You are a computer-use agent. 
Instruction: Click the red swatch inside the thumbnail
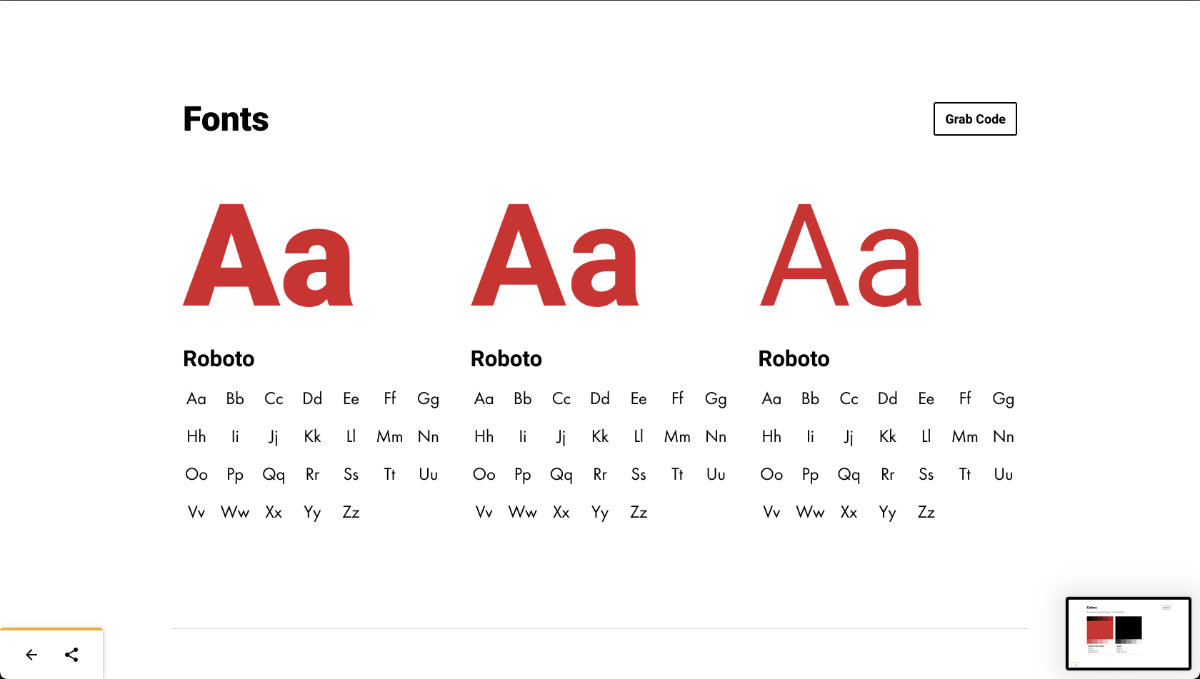[1099, 629]
